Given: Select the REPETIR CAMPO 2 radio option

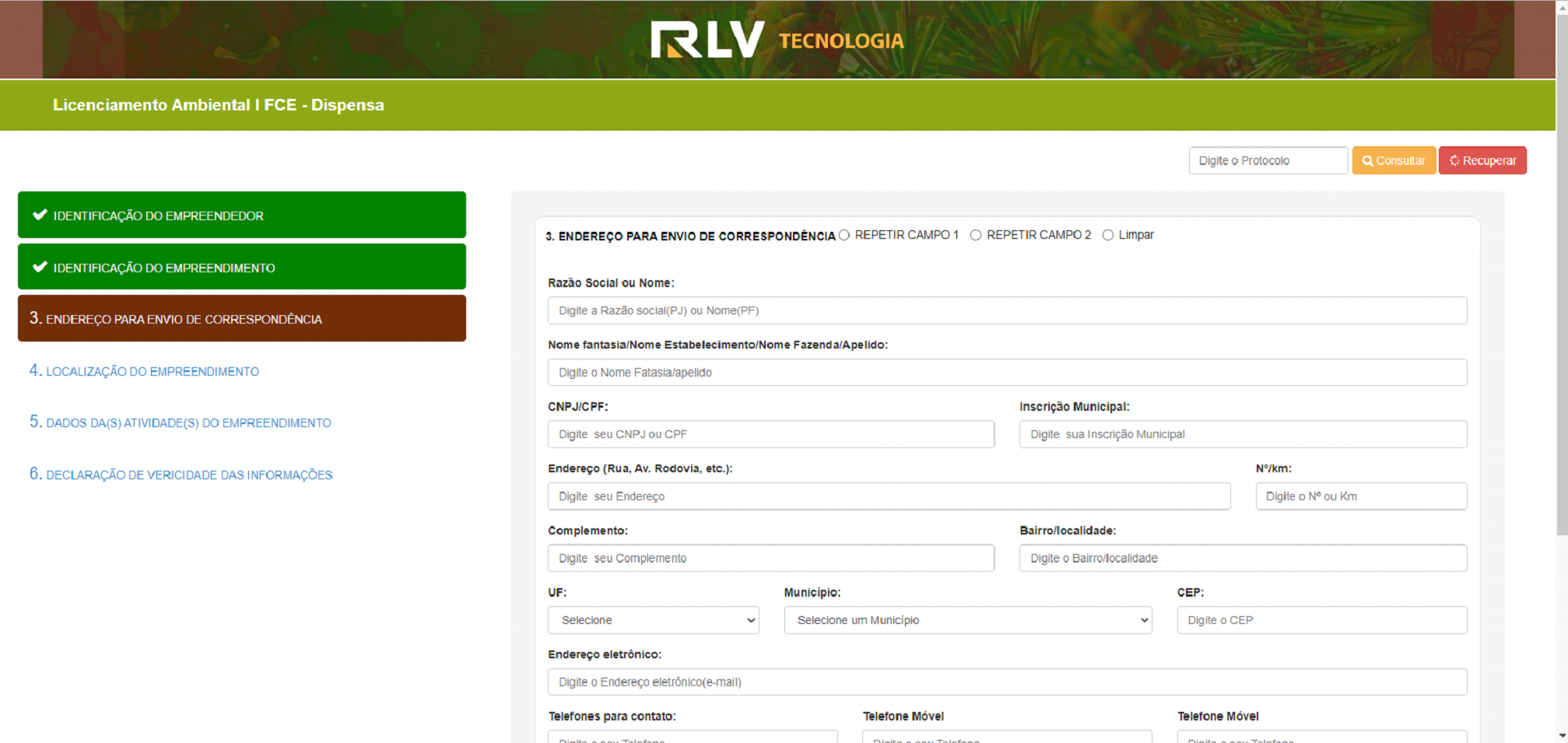Looking at the screenshot, I should (x=976, y=235).
